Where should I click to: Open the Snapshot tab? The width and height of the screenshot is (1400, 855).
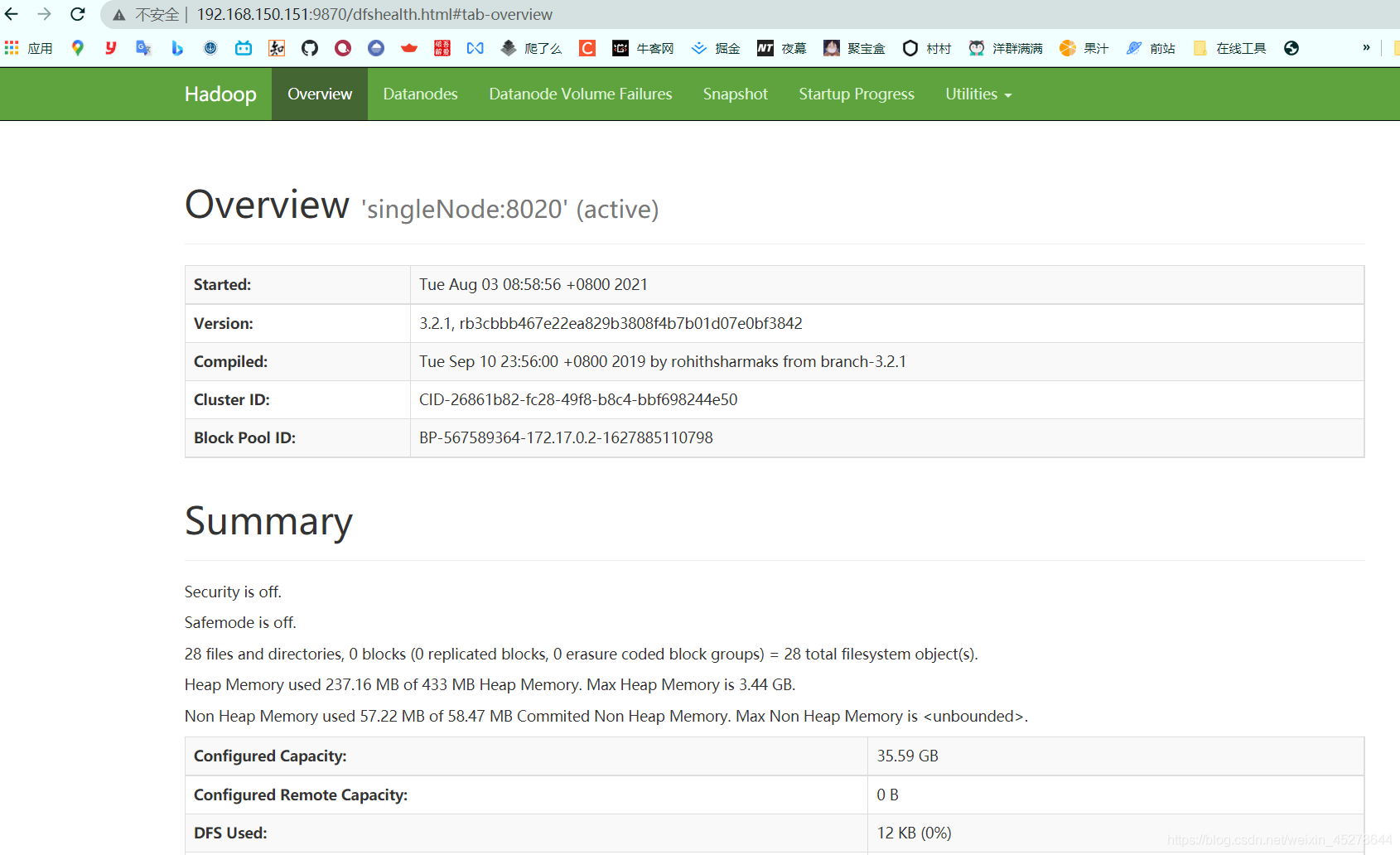click(x=736, y=94)
